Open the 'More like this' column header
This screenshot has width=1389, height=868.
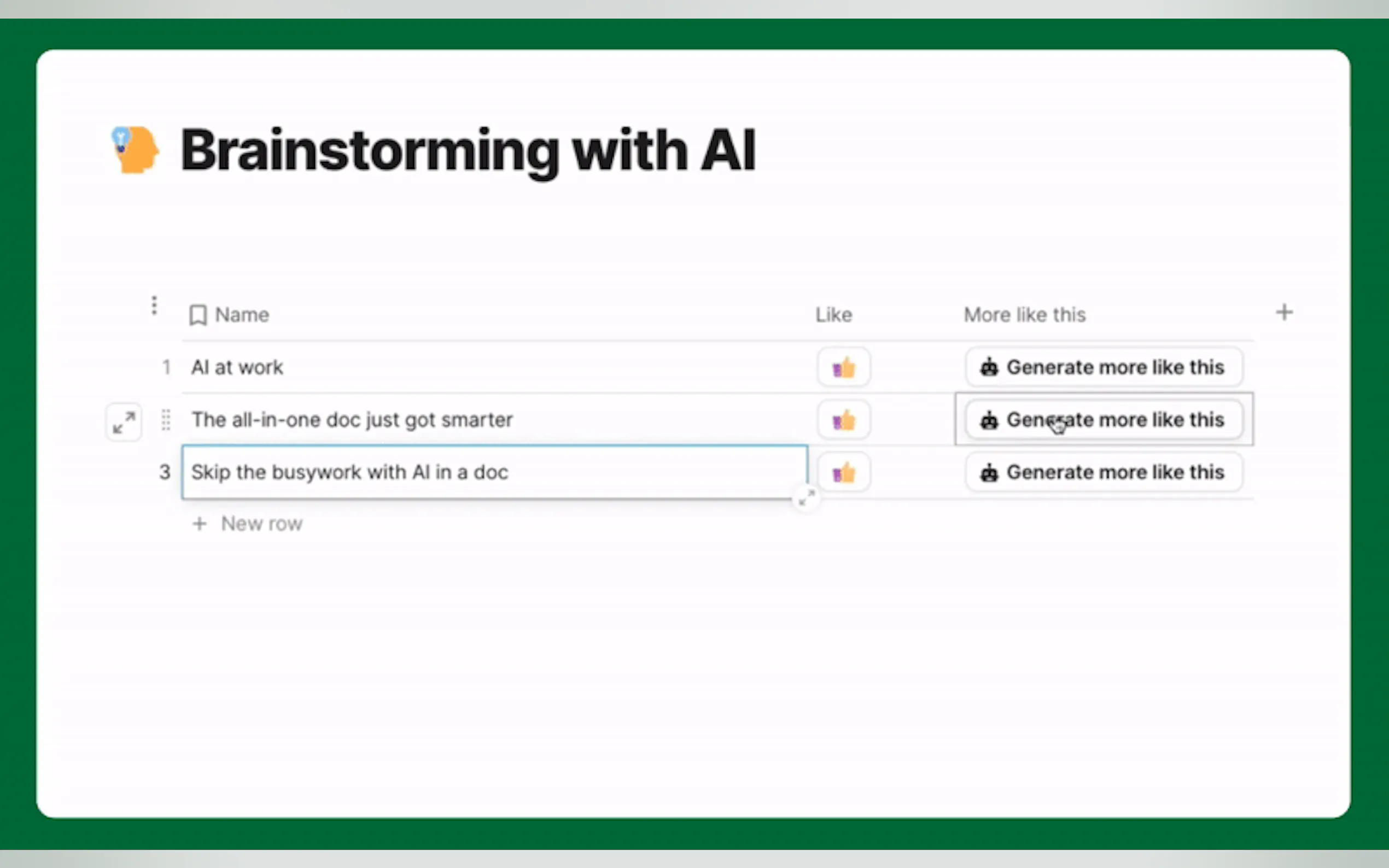coord(1024,315)
